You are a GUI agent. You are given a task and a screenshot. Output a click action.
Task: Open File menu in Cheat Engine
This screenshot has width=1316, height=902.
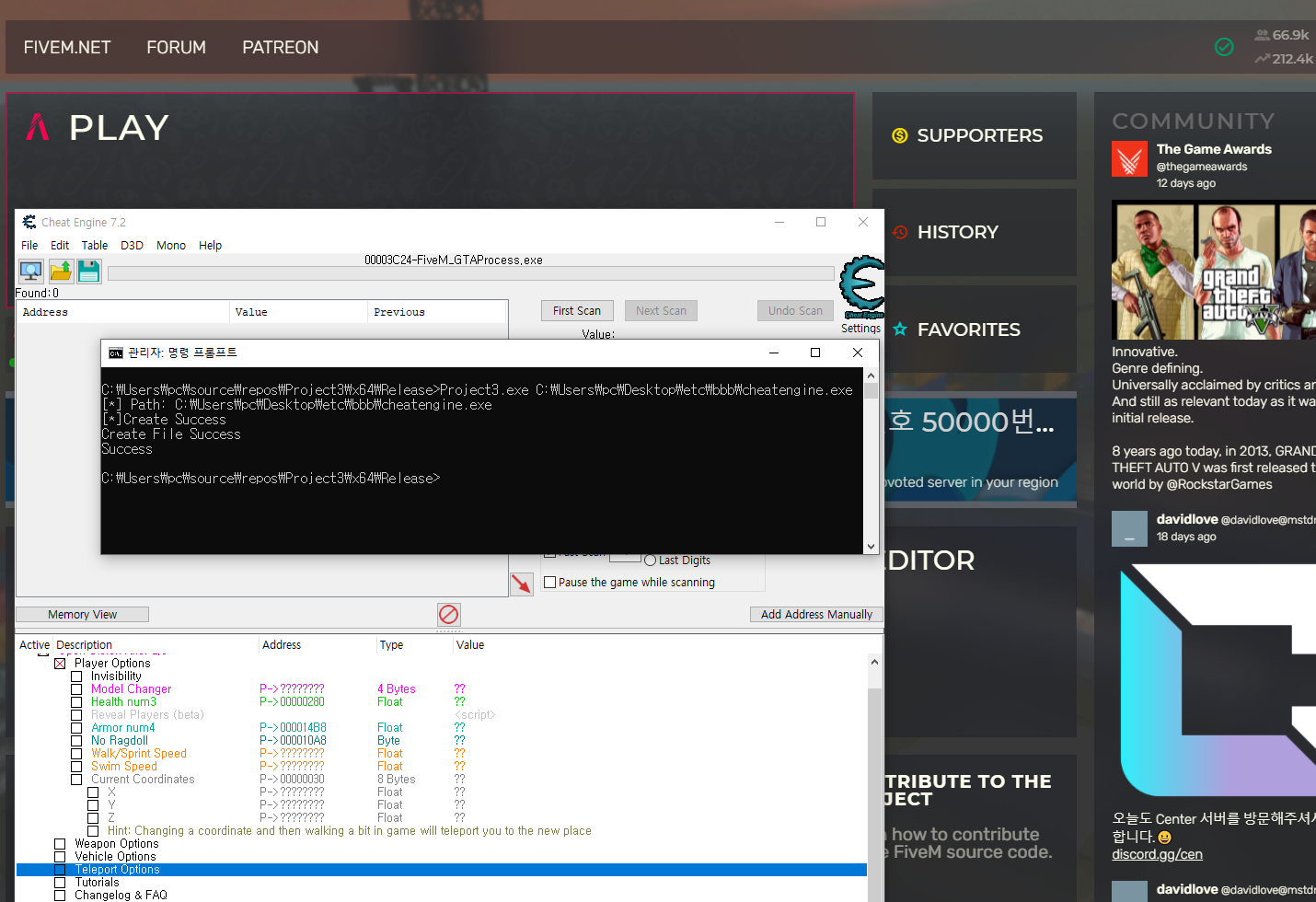(x=29, y=246)
